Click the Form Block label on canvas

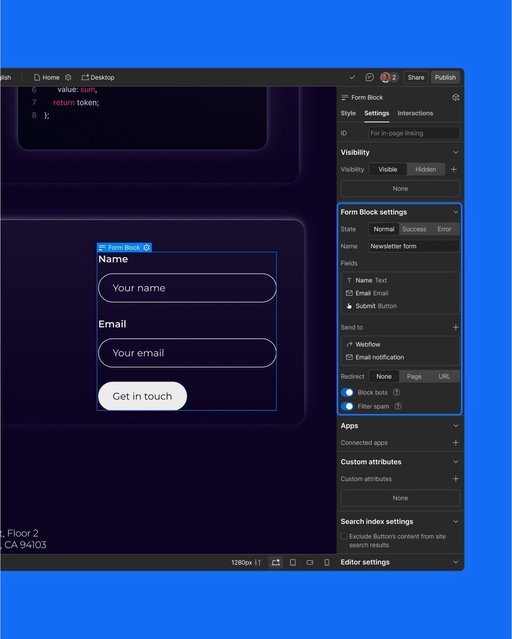[x=124, y=247]
